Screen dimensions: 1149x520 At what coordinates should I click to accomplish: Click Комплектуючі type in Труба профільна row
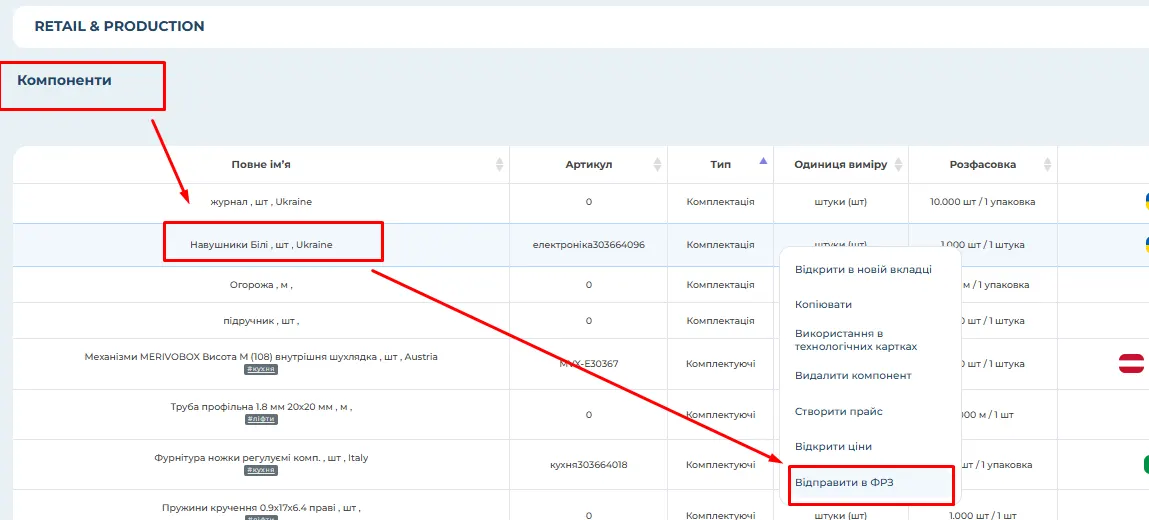[720, 415]
